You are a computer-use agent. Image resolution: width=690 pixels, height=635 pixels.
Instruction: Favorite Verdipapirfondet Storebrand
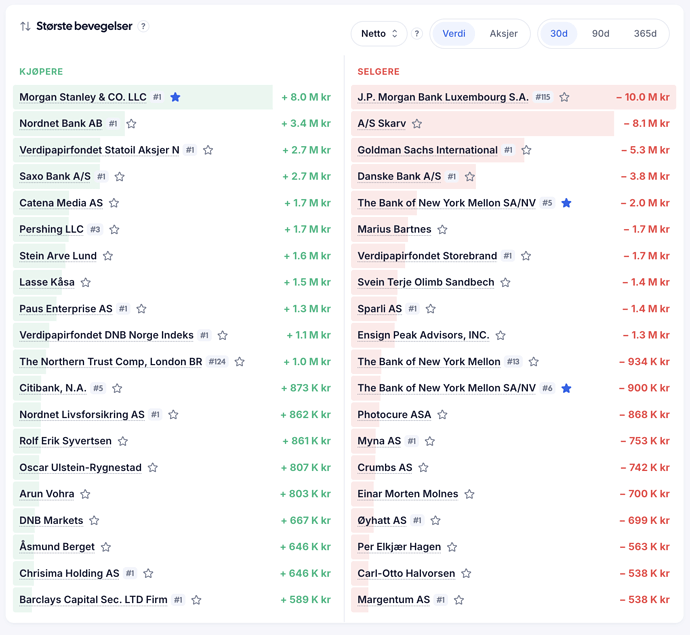[526, 256]
